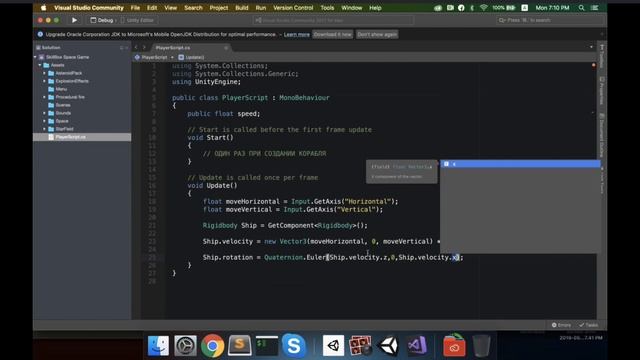Dismiss the JDK upgrade notification bar

click(602, 35)
